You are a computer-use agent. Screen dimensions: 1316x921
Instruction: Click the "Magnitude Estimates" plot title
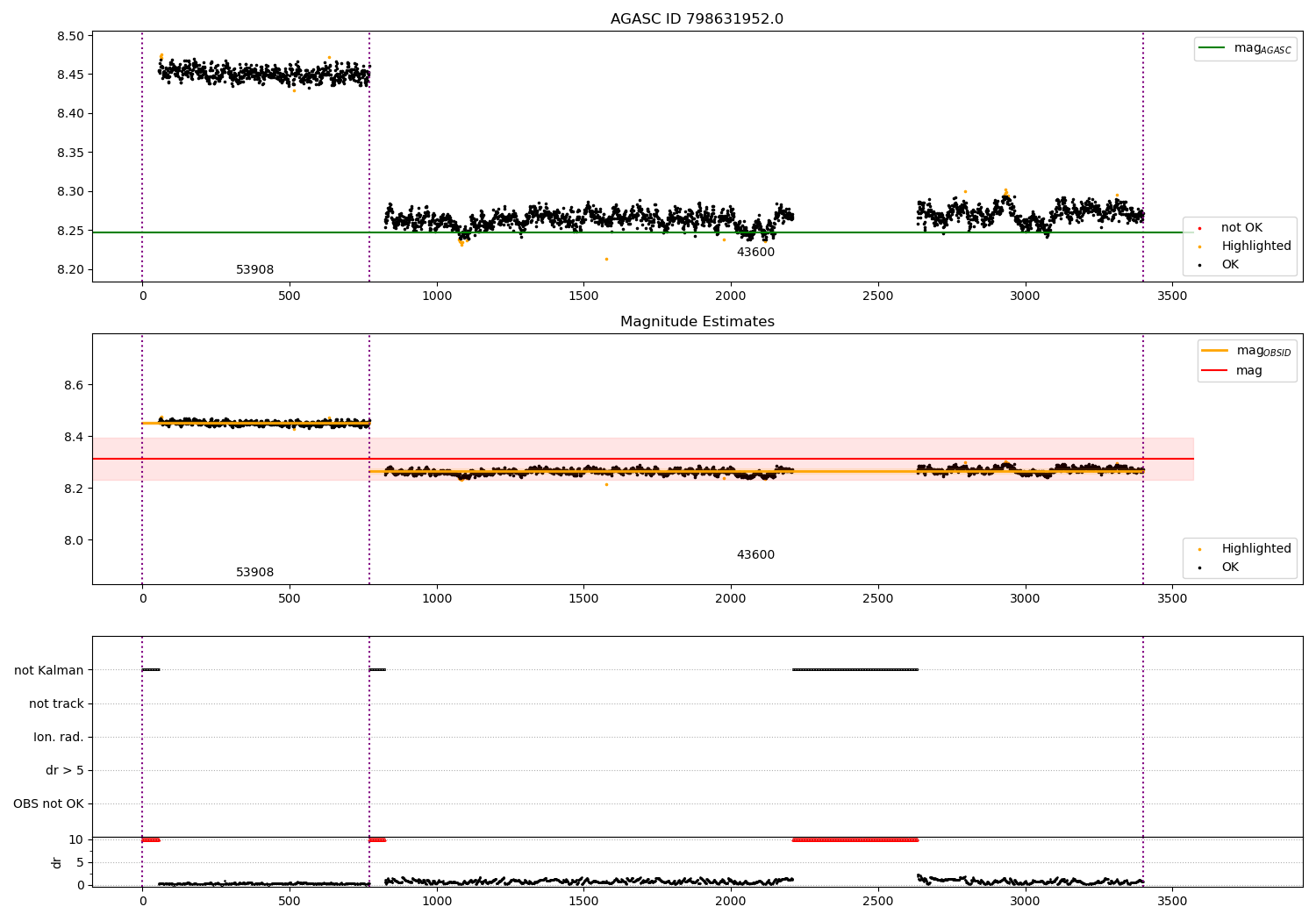tap(697, 322)
